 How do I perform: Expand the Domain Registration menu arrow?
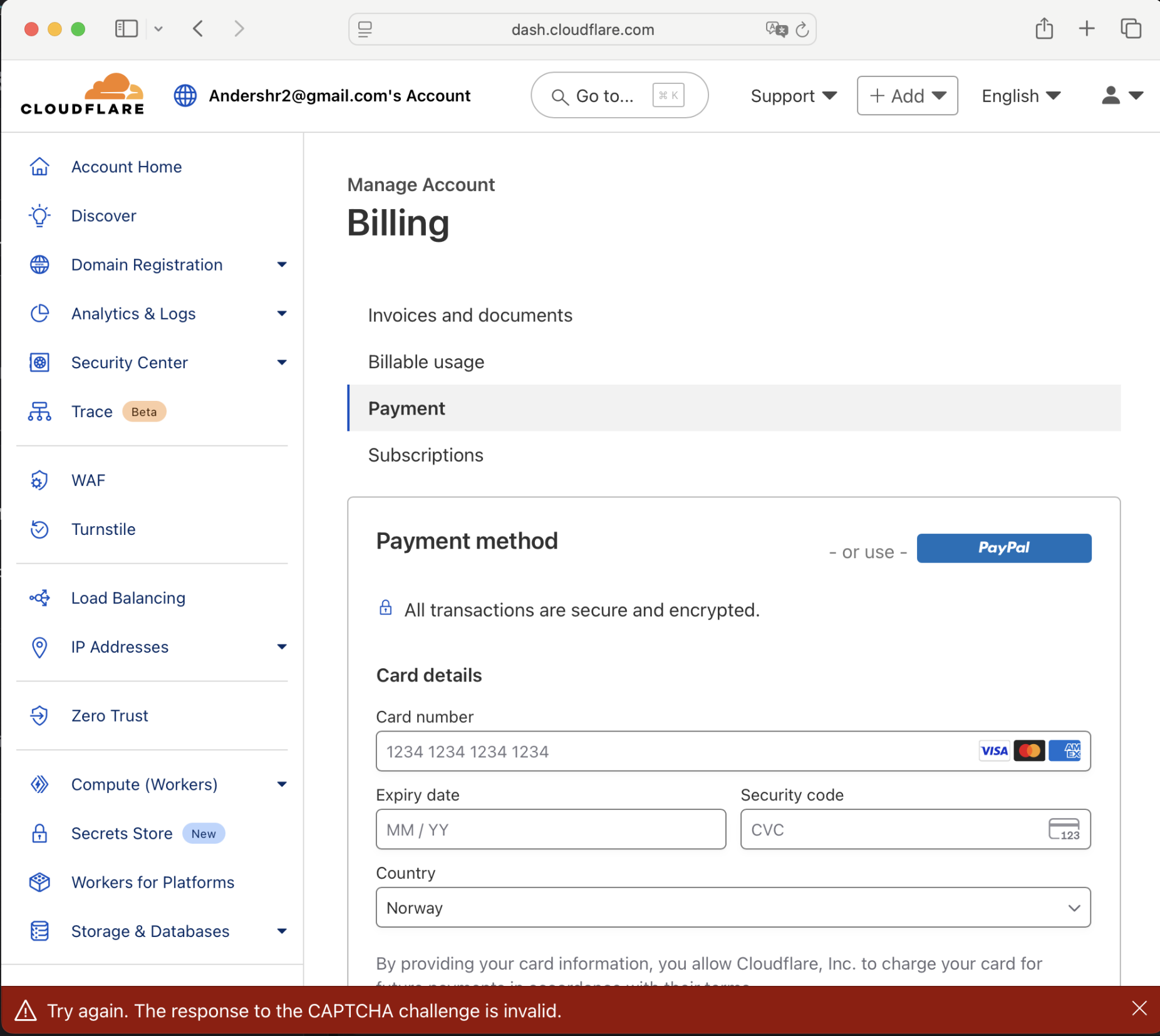[x=282, y=265]
